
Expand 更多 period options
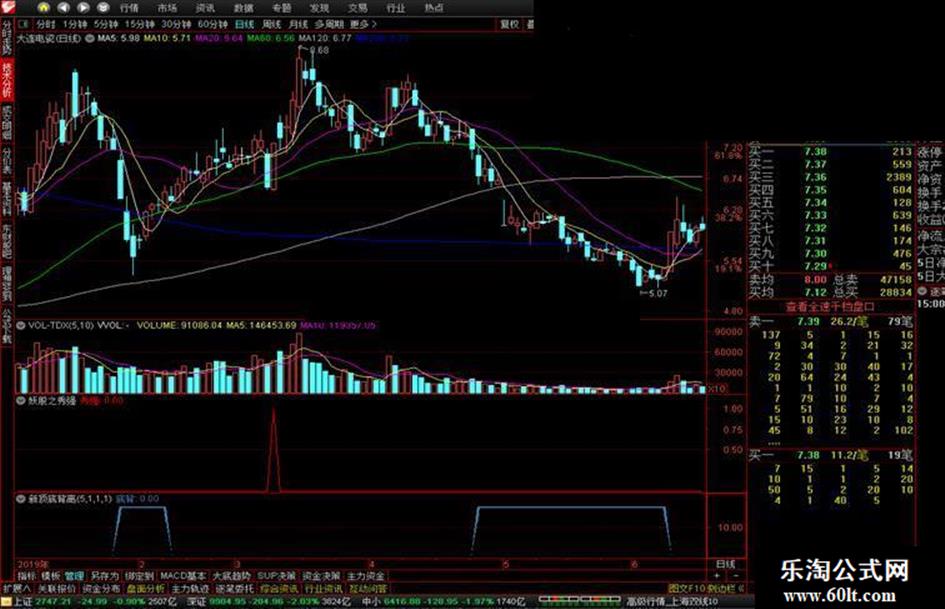pyautogui.click(x=363, y=24)
